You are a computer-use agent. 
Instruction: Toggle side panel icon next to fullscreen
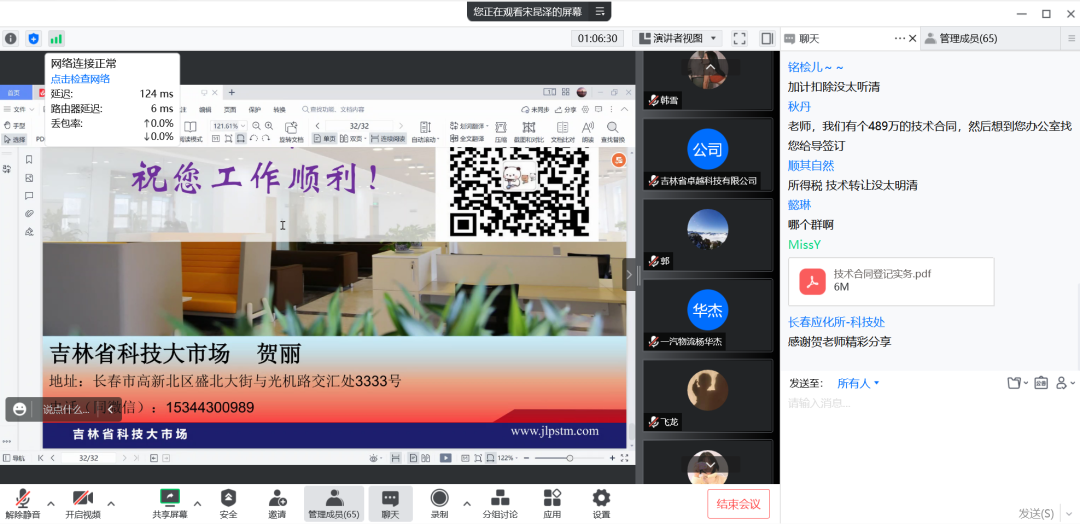tap(767, 39)
